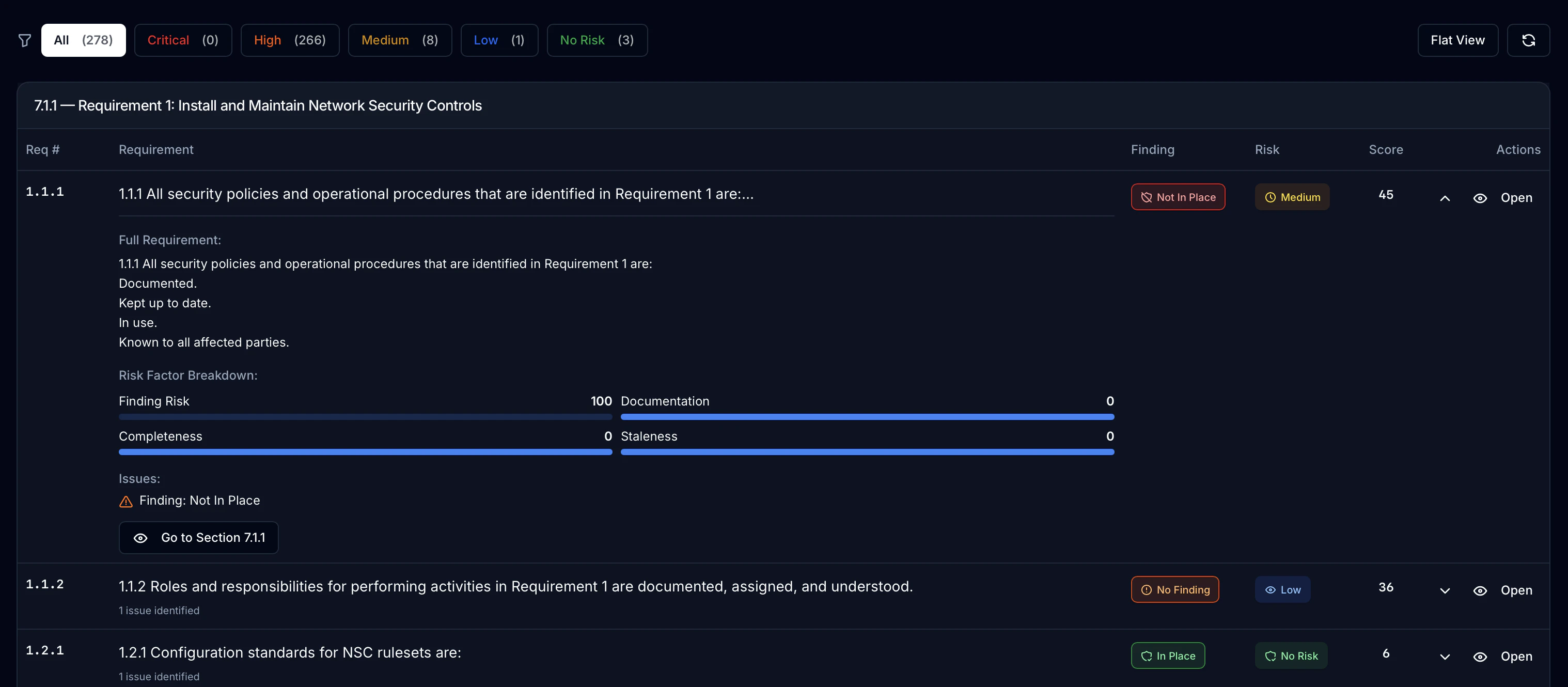Select the High severity filter

click(290, 40)
